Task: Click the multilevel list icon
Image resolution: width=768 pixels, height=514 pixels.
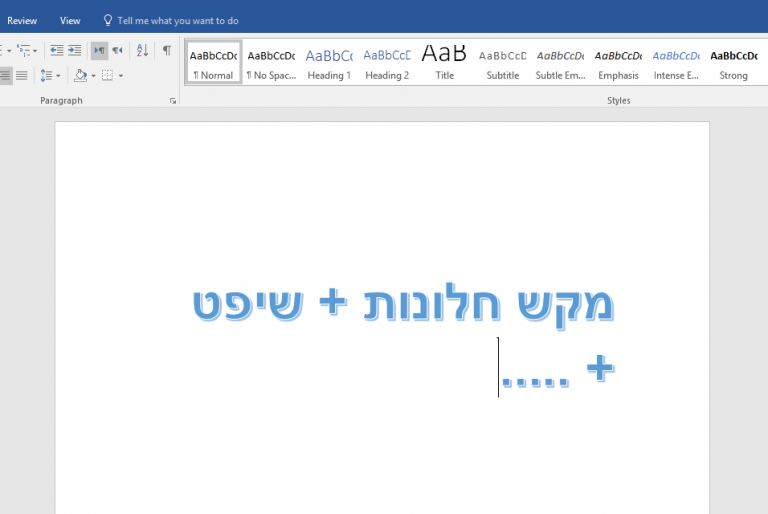Action: pyautogui.click(x=24, y=50)
